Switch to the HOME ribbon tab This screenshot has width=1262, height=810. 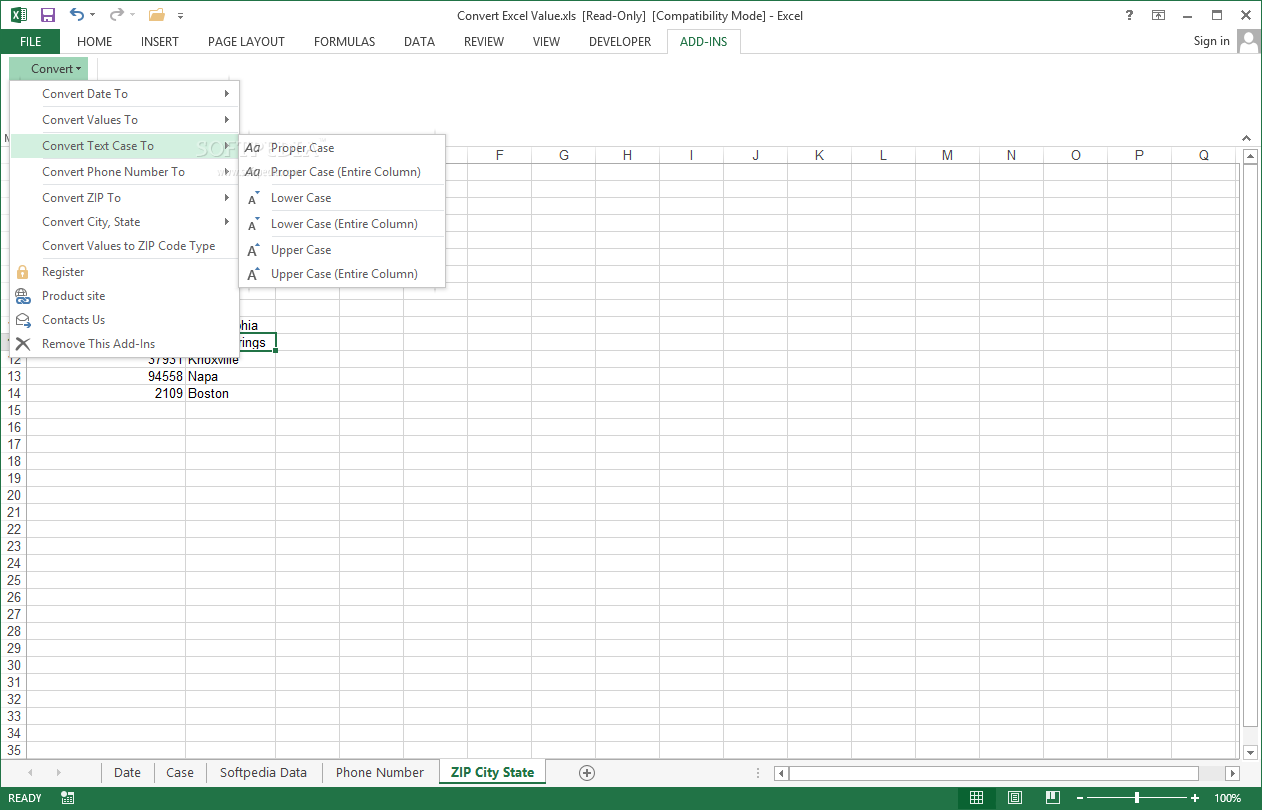click(95, 42)
